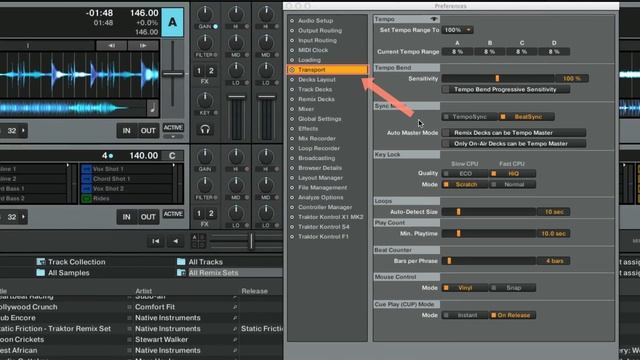The height and width of the screenshot is (360, 640).
Task: Set loop OUT point on Deck A
Action: (148, 131)
